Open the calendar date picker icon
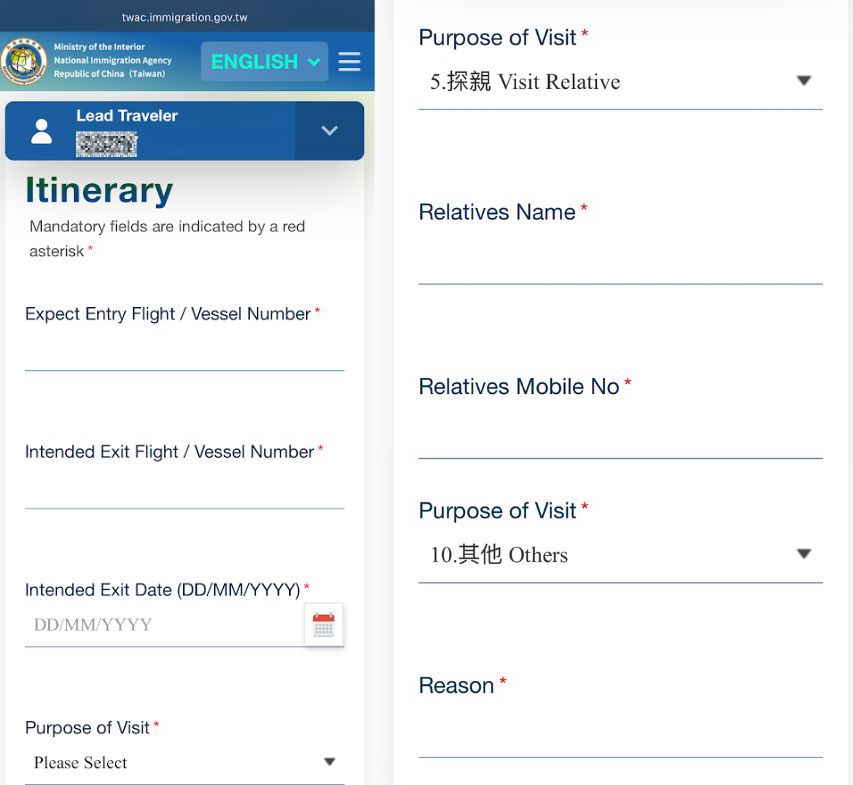Viewport: 853px width, 785px height. tap(323, 625)
